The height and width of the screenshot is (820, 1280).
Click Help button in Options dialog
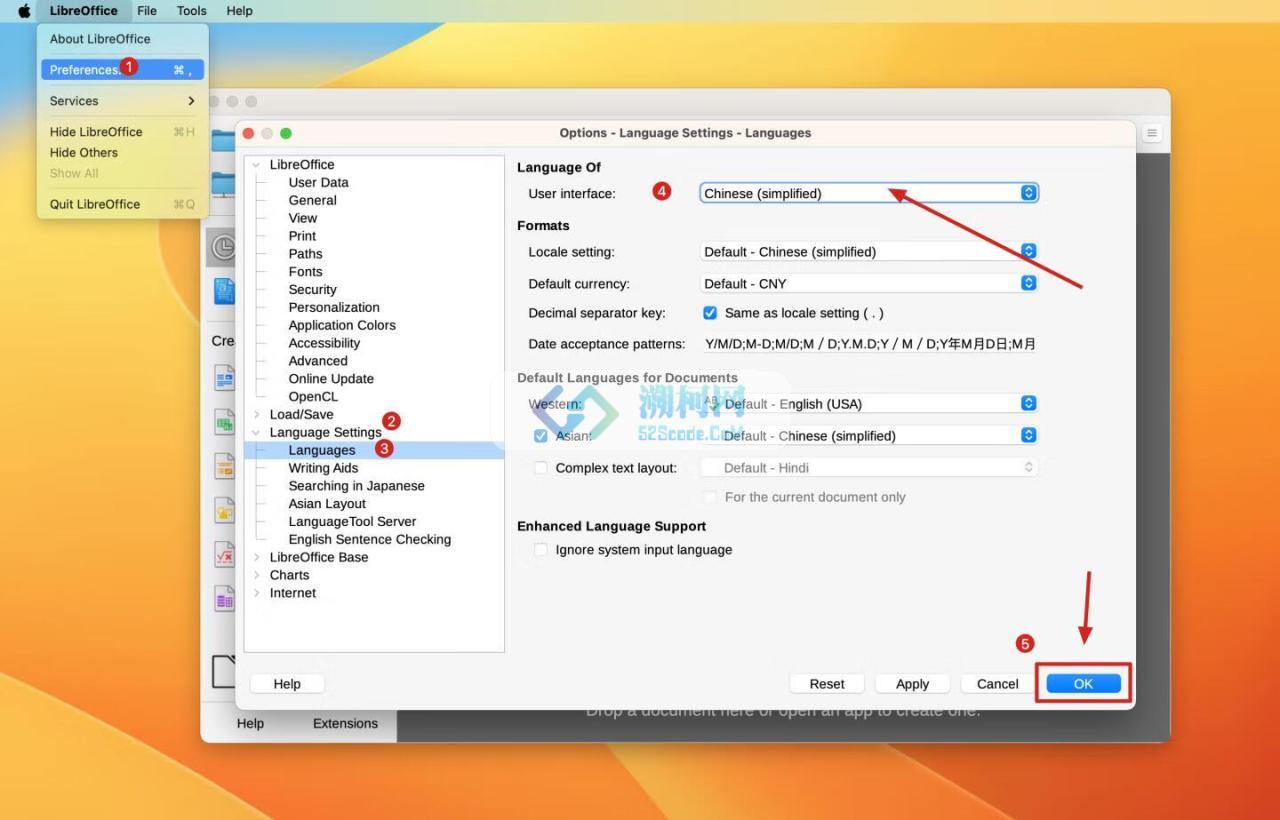287,684
